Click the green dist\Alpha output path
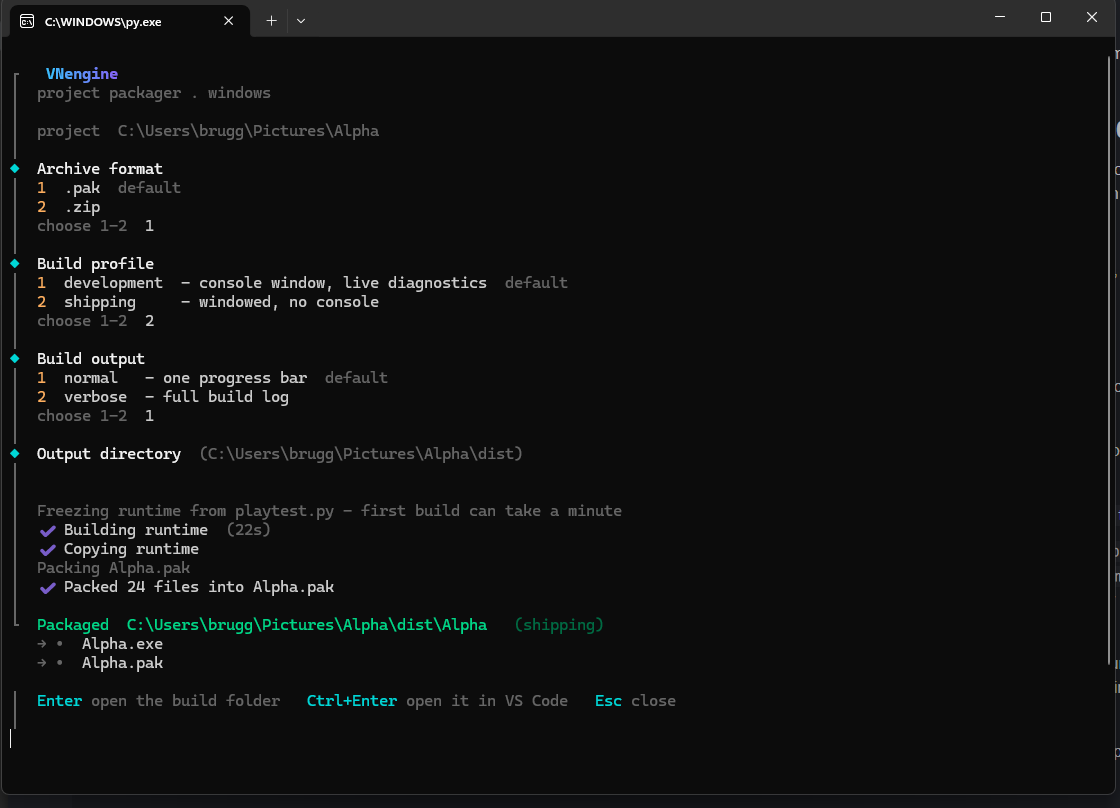The image size is (1120, 808). click(x=307, y=625)
